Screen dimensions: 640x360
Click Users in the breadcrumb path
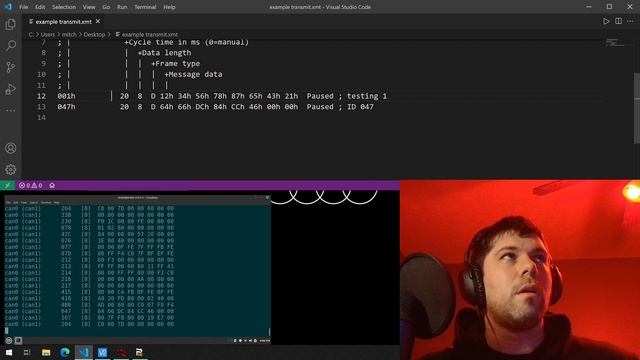(x=47, y=35)
